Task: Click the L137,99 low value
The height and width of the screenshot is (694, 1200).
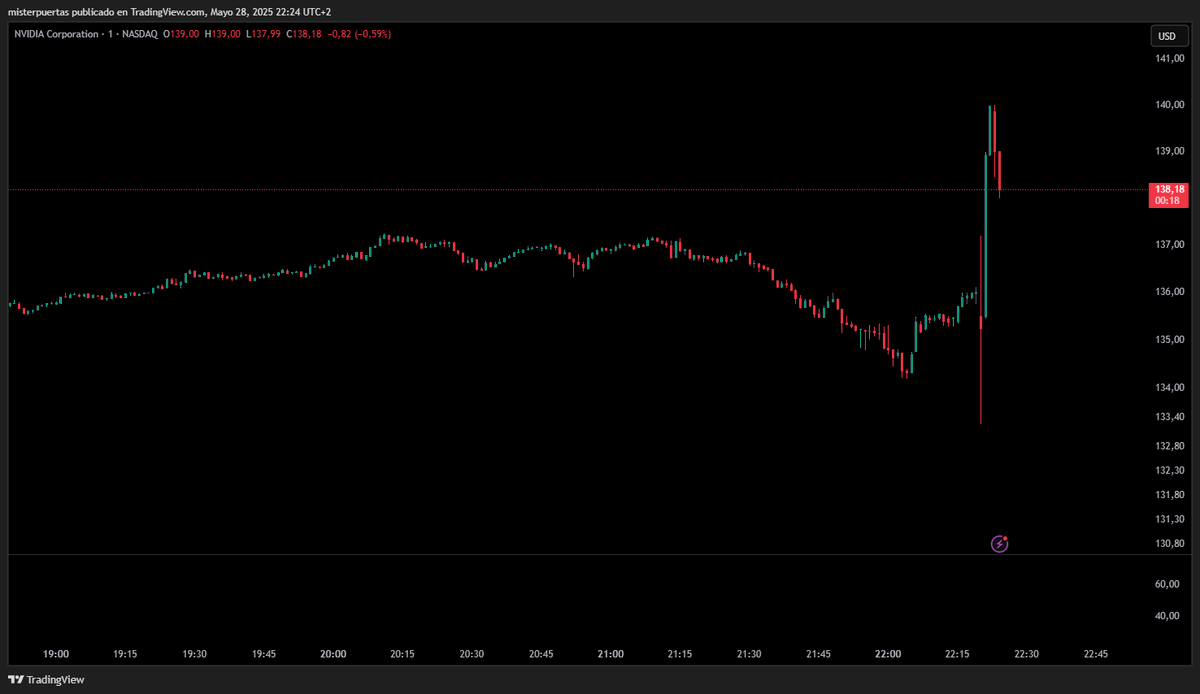Action: pyautogui.click(x=263, y=34)
